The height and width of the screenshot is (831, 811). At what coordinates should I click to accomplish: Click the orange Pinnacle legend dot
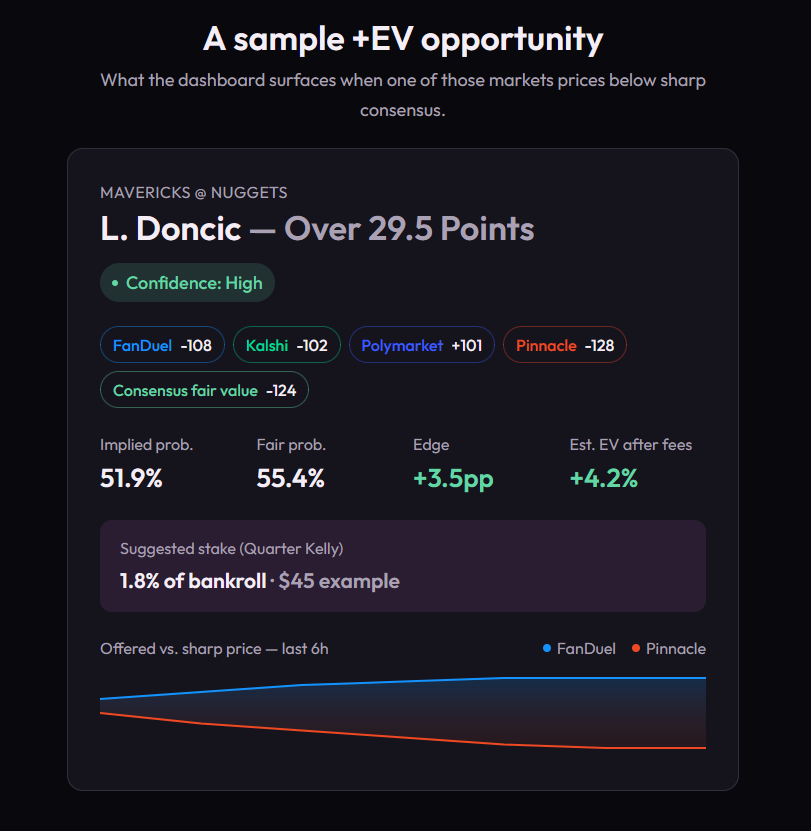pos(636,649)
